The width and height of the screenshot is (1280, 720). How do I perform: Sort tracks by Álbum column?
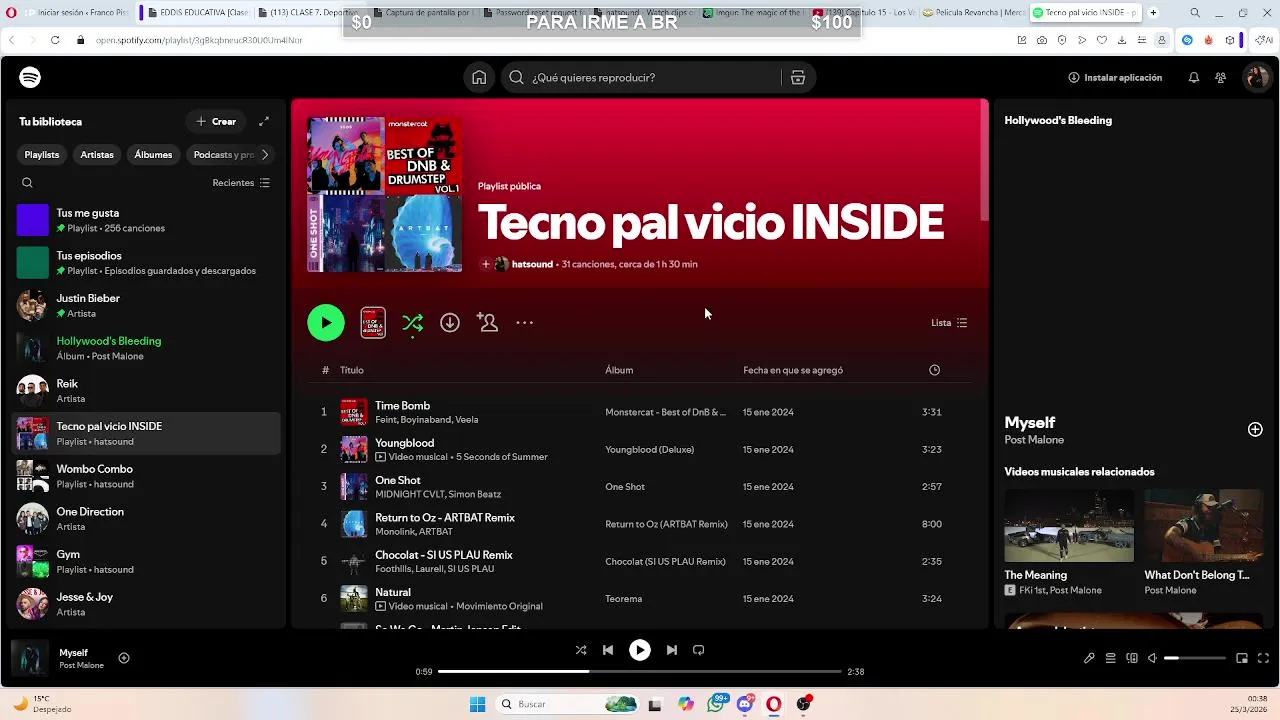click(619, 370)
